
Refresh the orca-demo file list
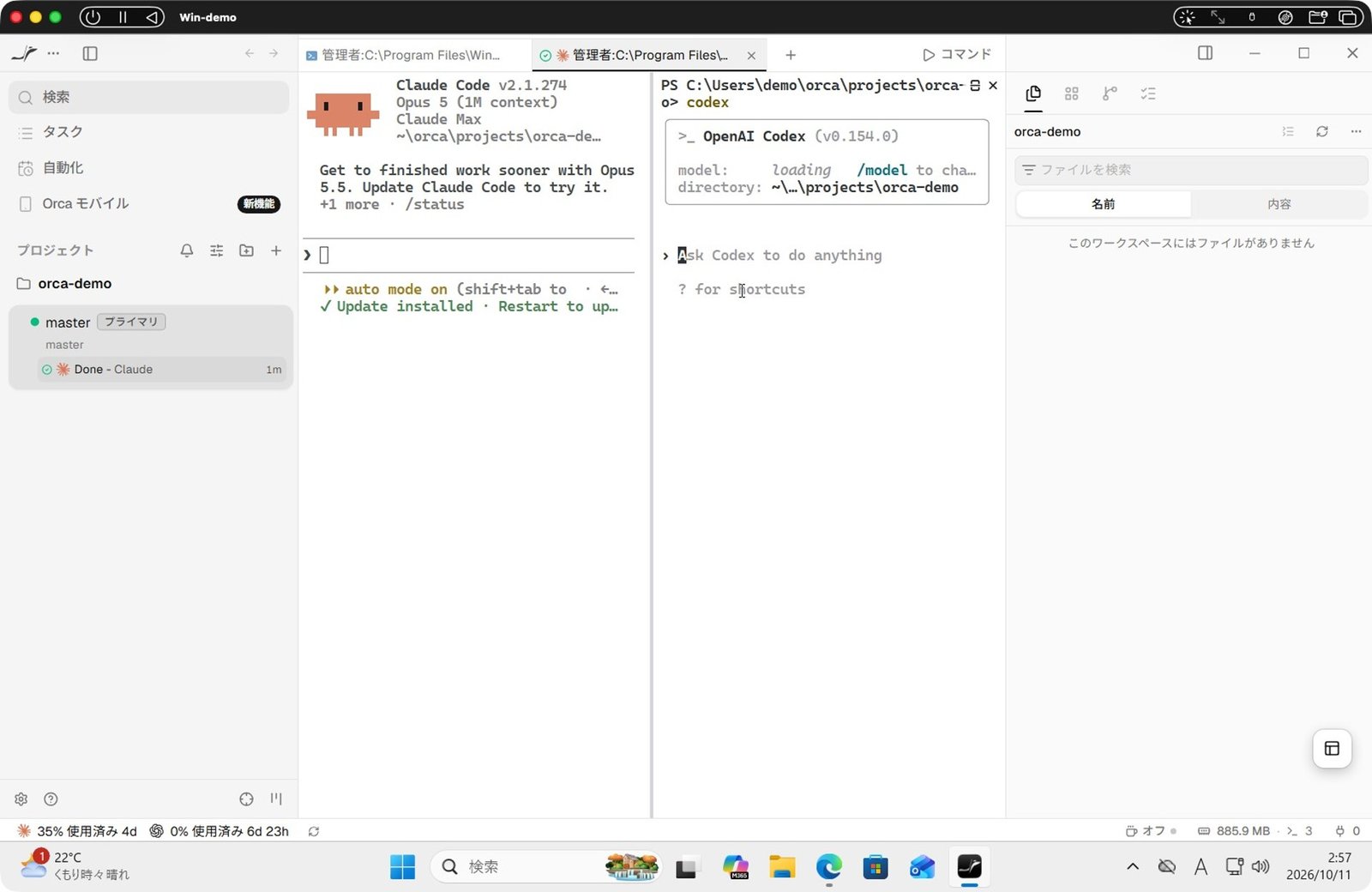pyautogui.click(x=1322, y=131)
